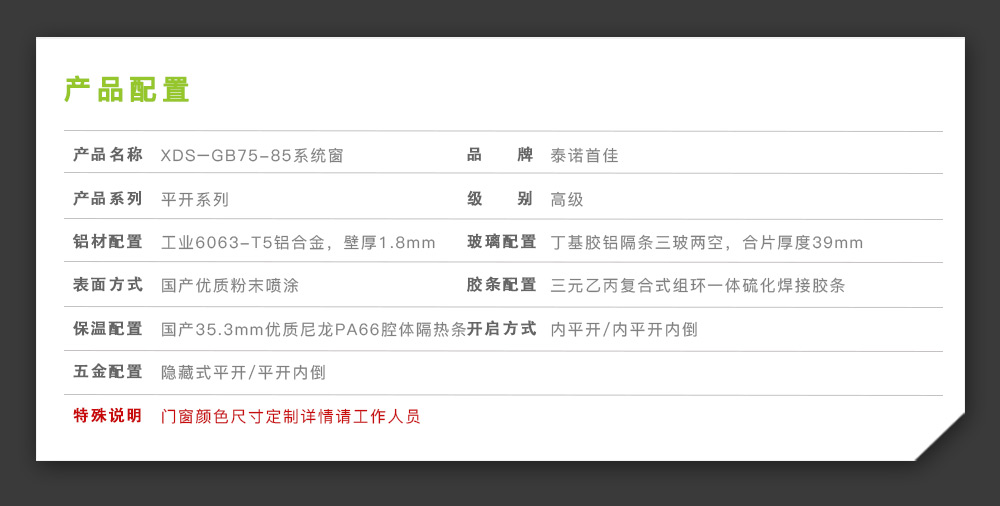Viewport: 1000px width, 506px height.
Task: Select the 玻璃配置 label
Action: pyautogui.click(x=501, y=242)
